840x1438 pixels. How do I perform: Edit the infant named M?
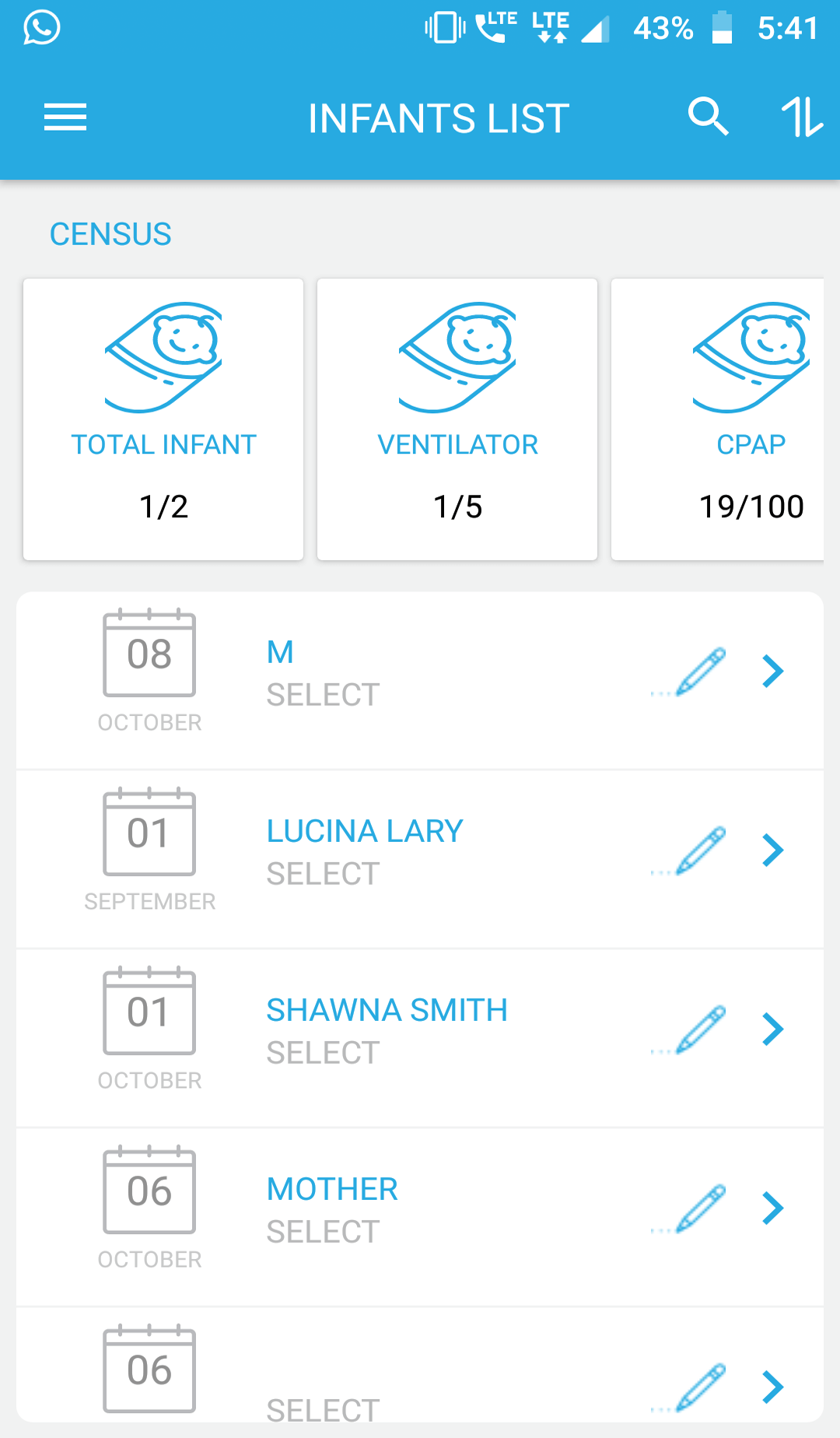click(x=702, y=672)
